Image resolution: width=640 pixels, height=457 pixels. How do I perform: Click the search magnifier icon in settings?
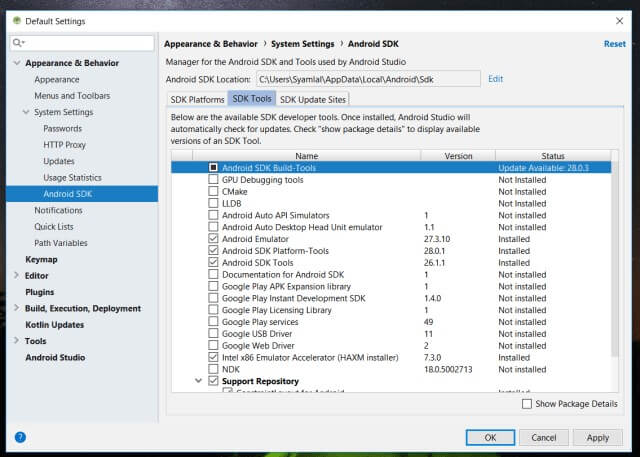coord(19,43)
